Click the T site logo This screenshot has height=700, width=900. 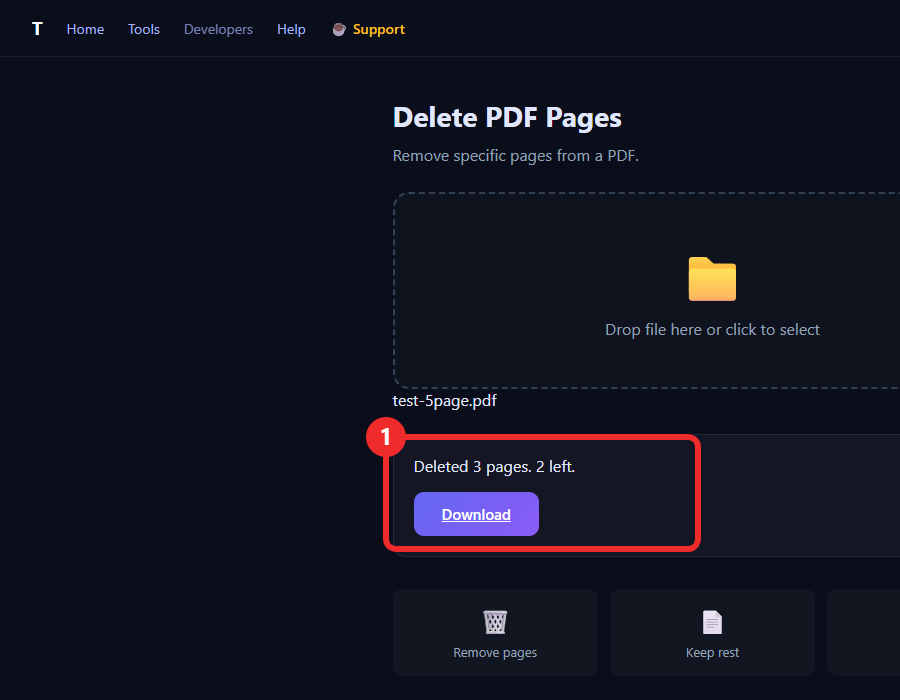37,29
